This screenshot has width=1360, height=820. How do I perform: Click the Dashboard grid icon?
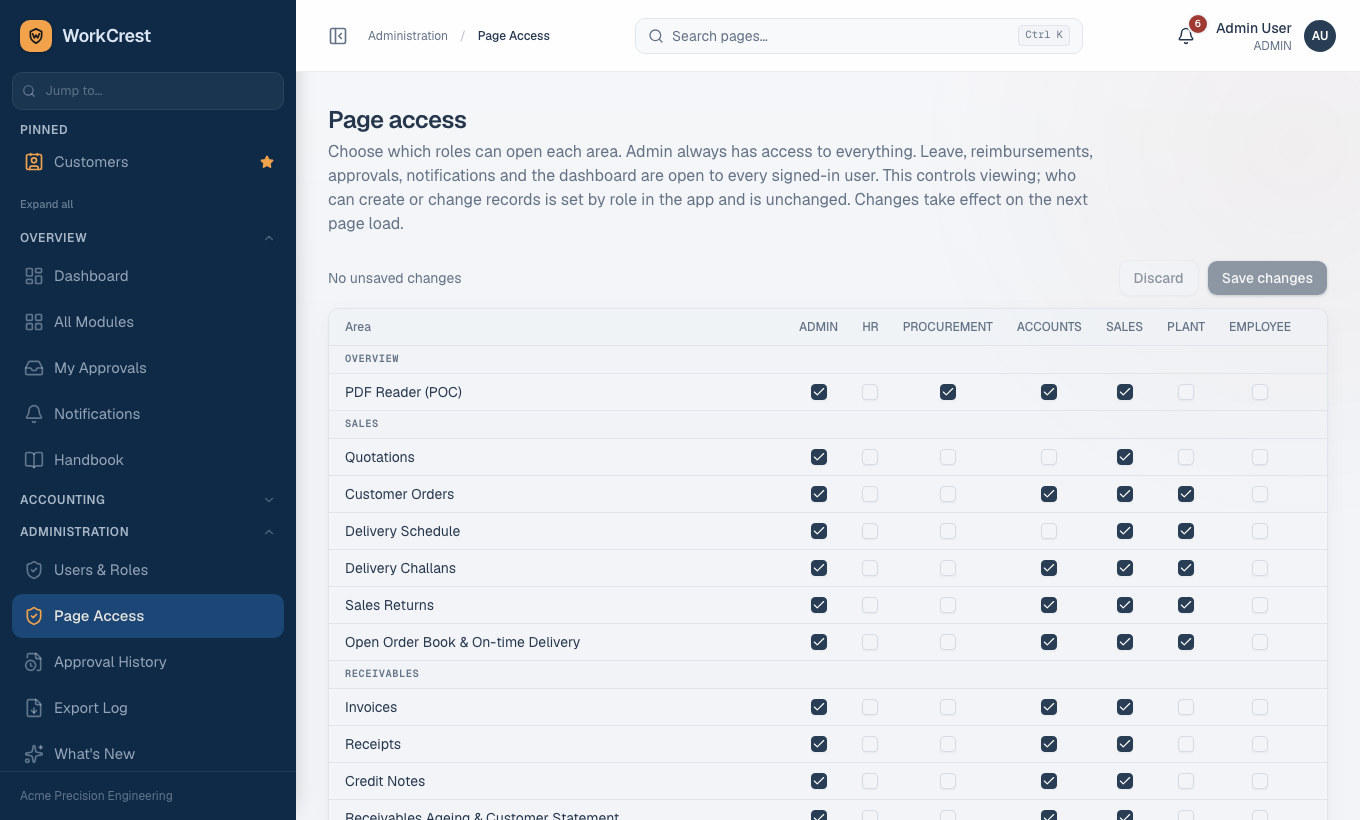[34, 276]
